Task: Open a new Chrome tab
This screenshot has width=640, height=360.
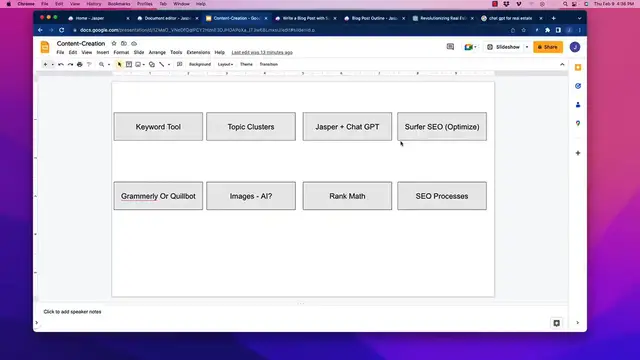Action: point(553,18)
